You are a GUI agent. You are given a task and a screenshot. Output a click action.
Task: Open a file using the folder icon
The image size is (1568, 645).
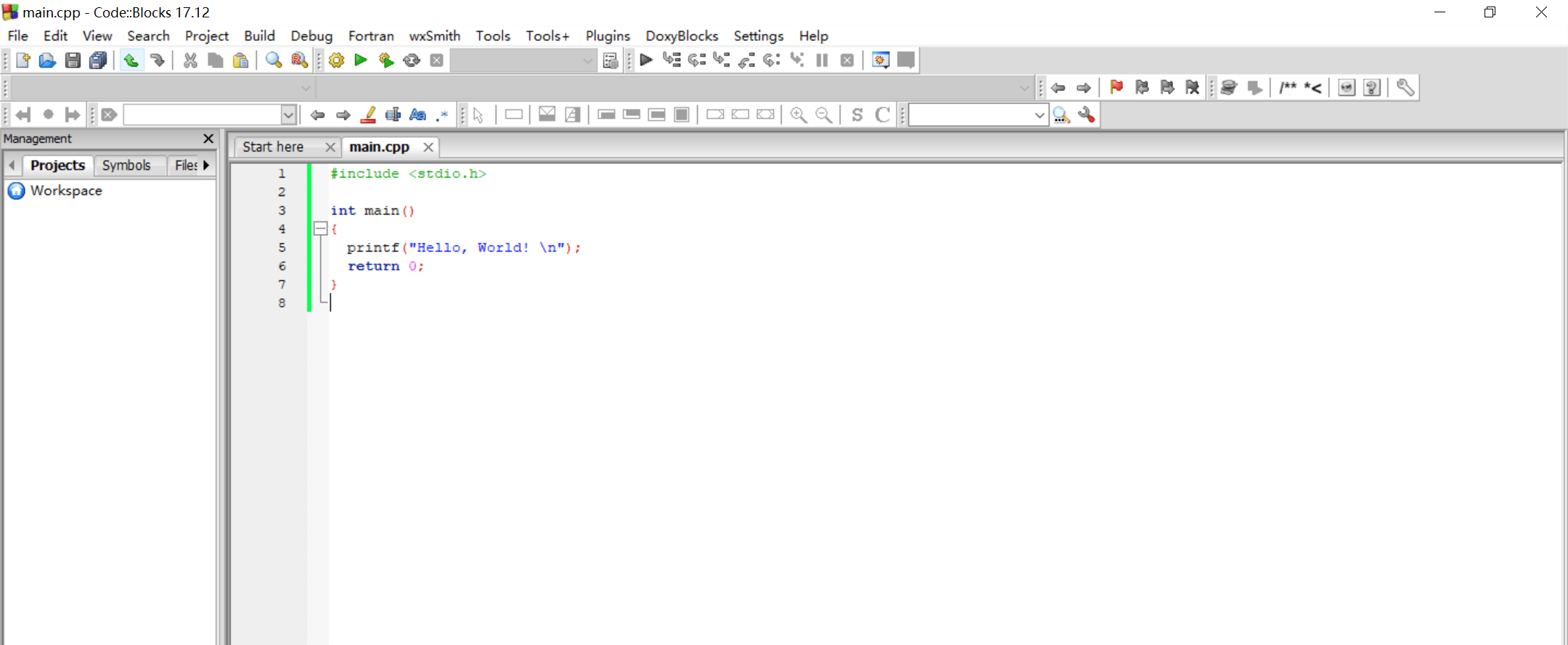47,60
